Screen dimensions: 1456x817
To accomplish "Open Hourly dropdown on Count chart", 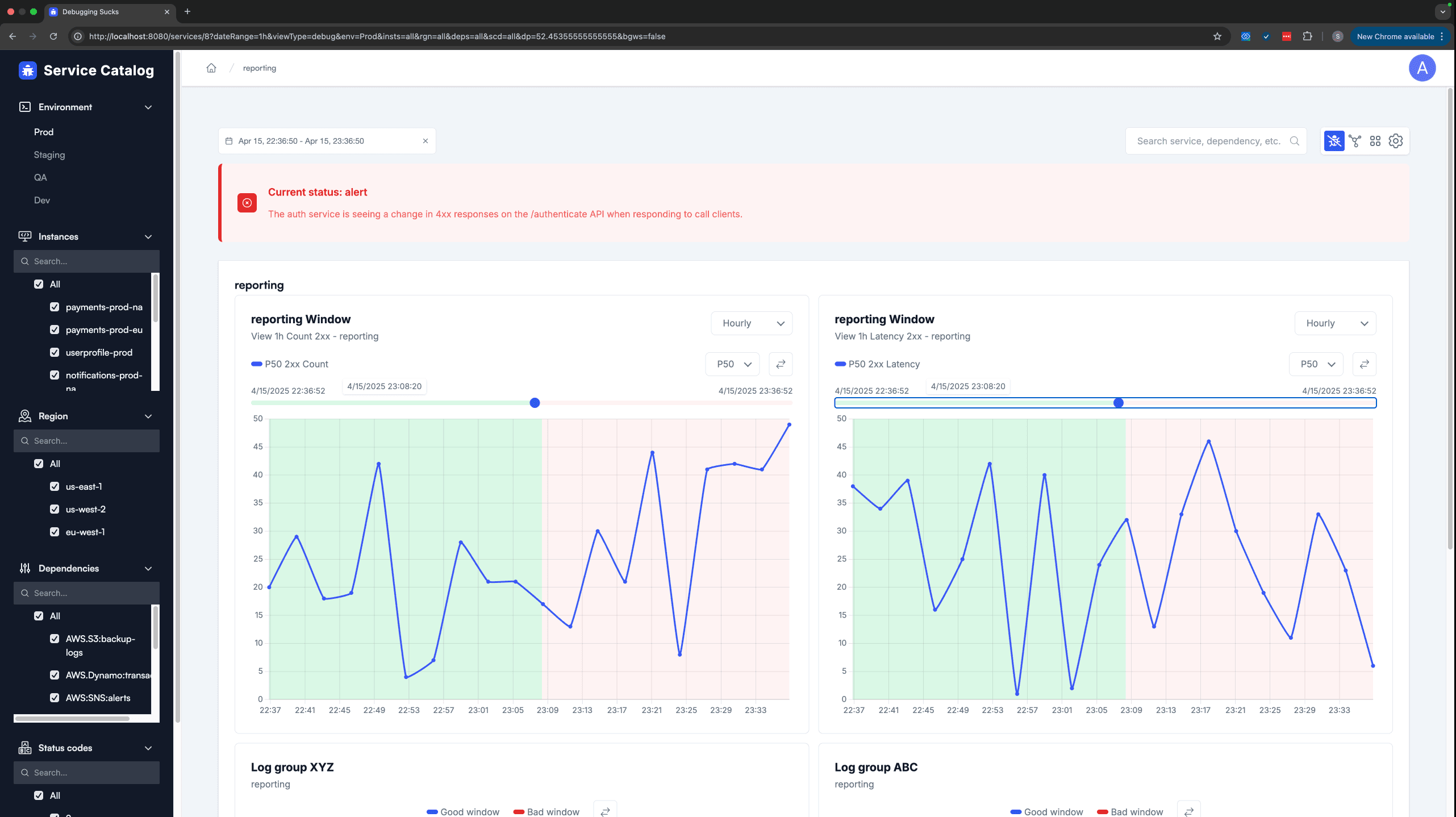I will point(752,323).
